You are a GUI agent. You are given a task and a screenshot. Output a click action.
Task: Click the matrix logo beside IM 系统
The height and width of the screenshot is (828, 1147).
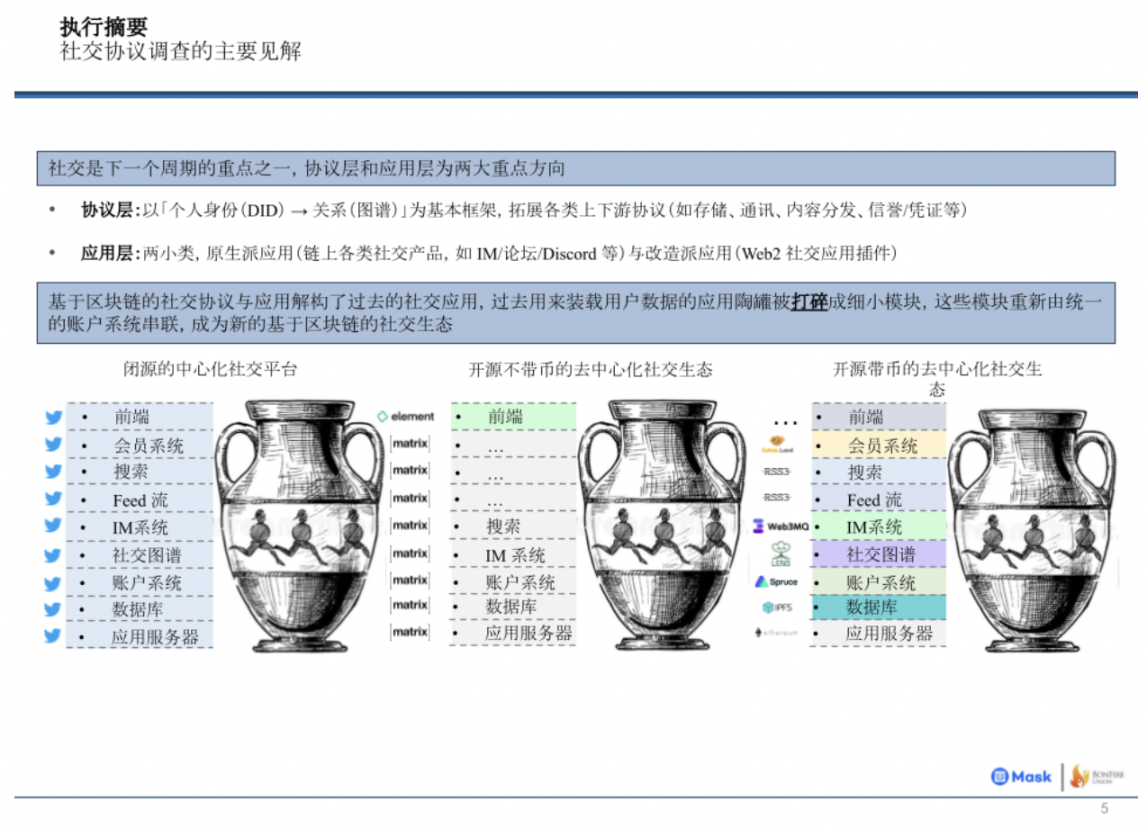(x=410, y=554)
